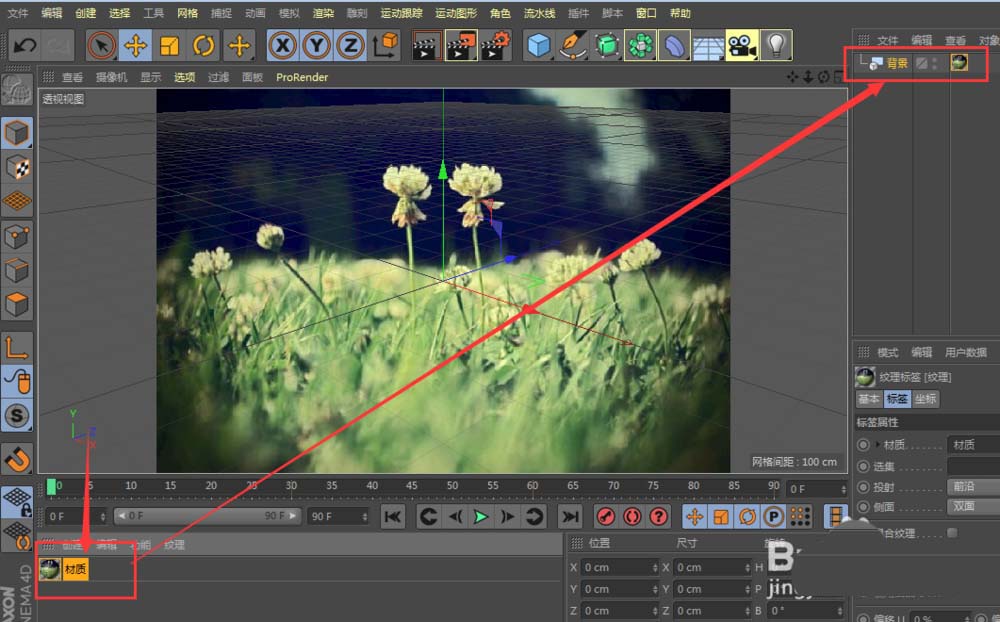Viewport: 1000px width, 622px height.
Task: Add a Camera object
Action: (x=742, y=45)
